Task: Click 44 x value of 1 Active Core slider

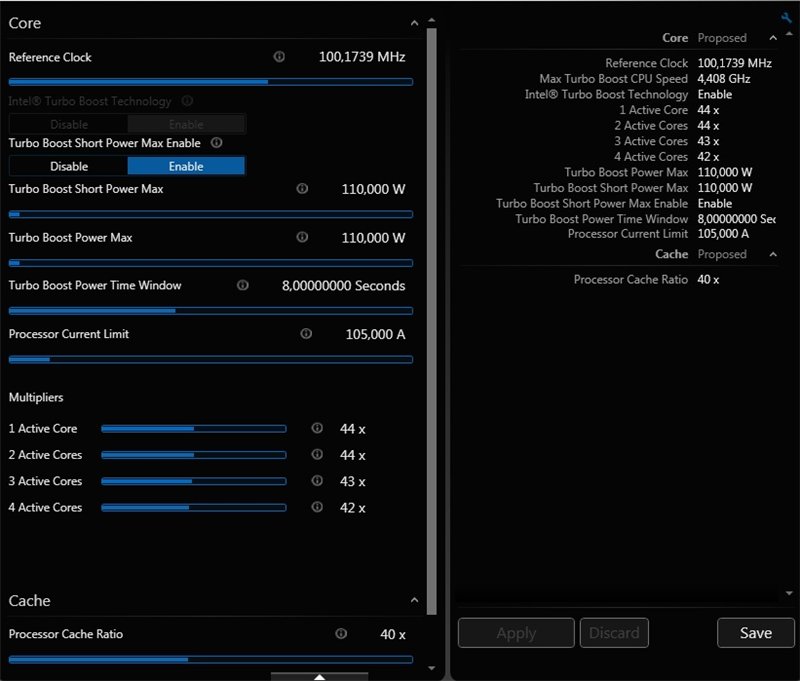Action: coord(353,429)
